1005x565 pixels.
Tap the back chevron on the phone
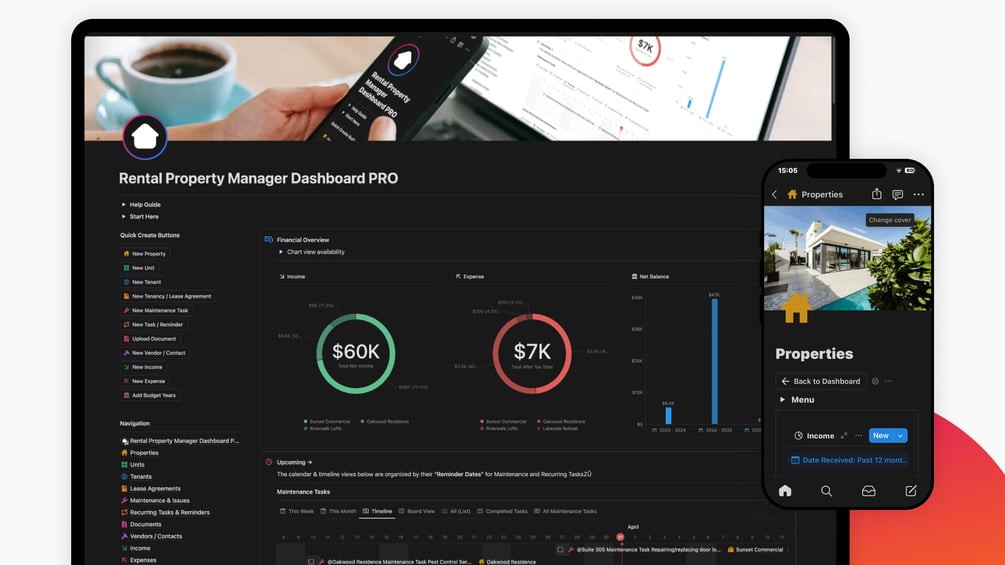(774, 194)
